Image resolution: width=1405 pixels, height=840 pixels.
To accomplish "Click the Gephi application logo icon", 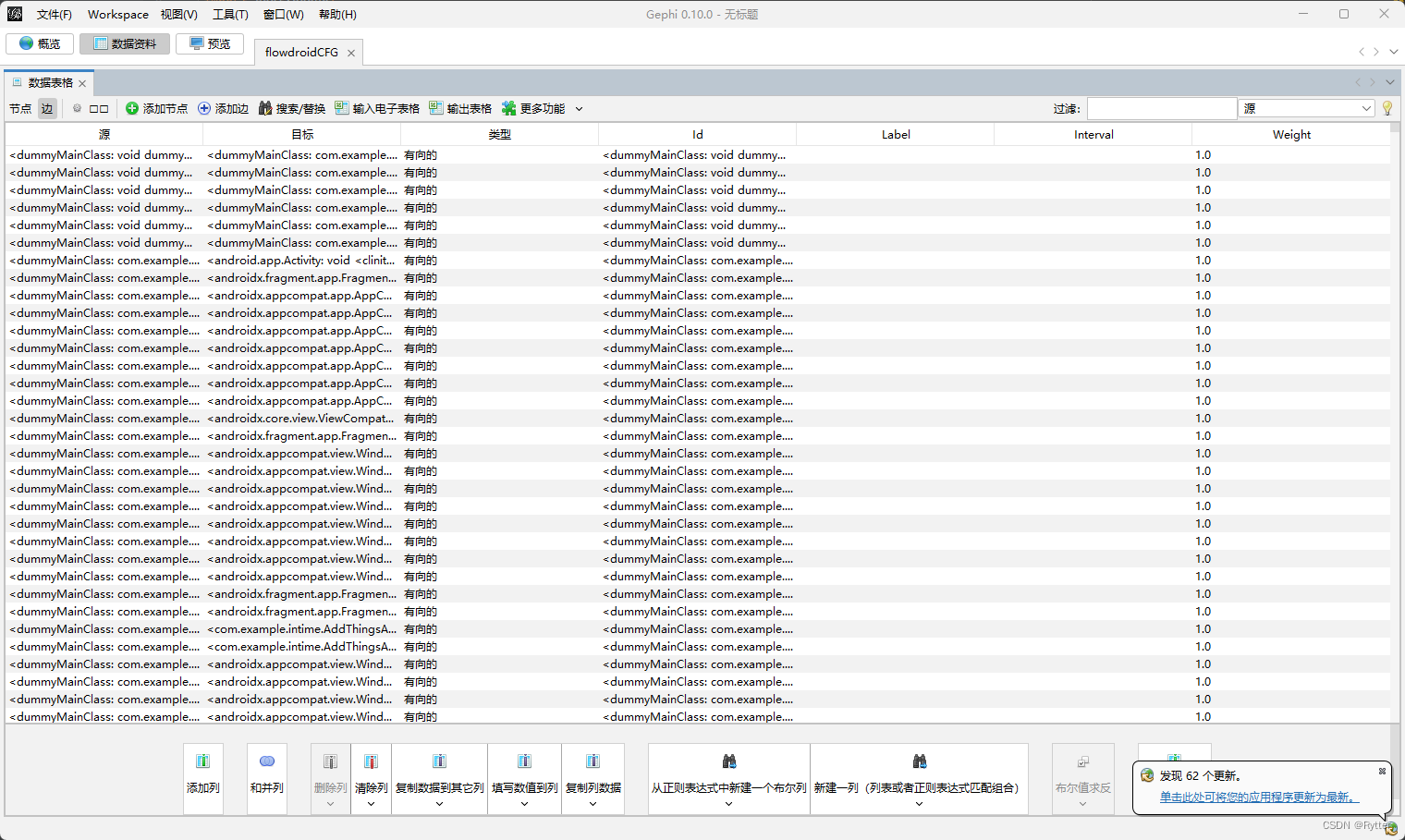I will [x=15, y=14].
